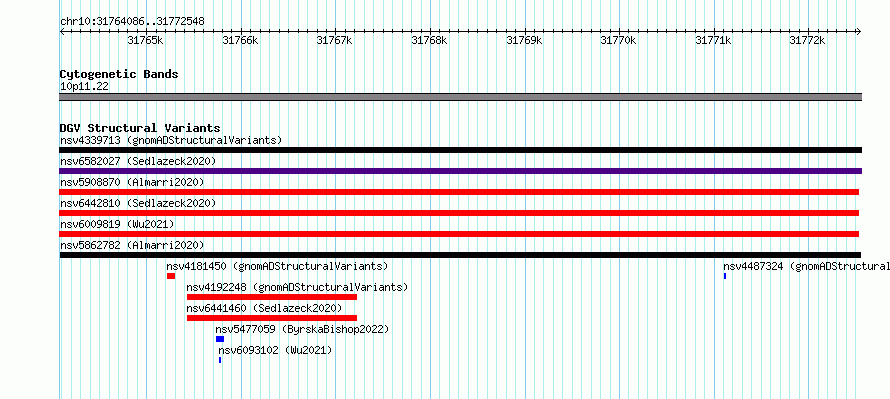Select the red nsv6442810 variant bar

point(459,213)
